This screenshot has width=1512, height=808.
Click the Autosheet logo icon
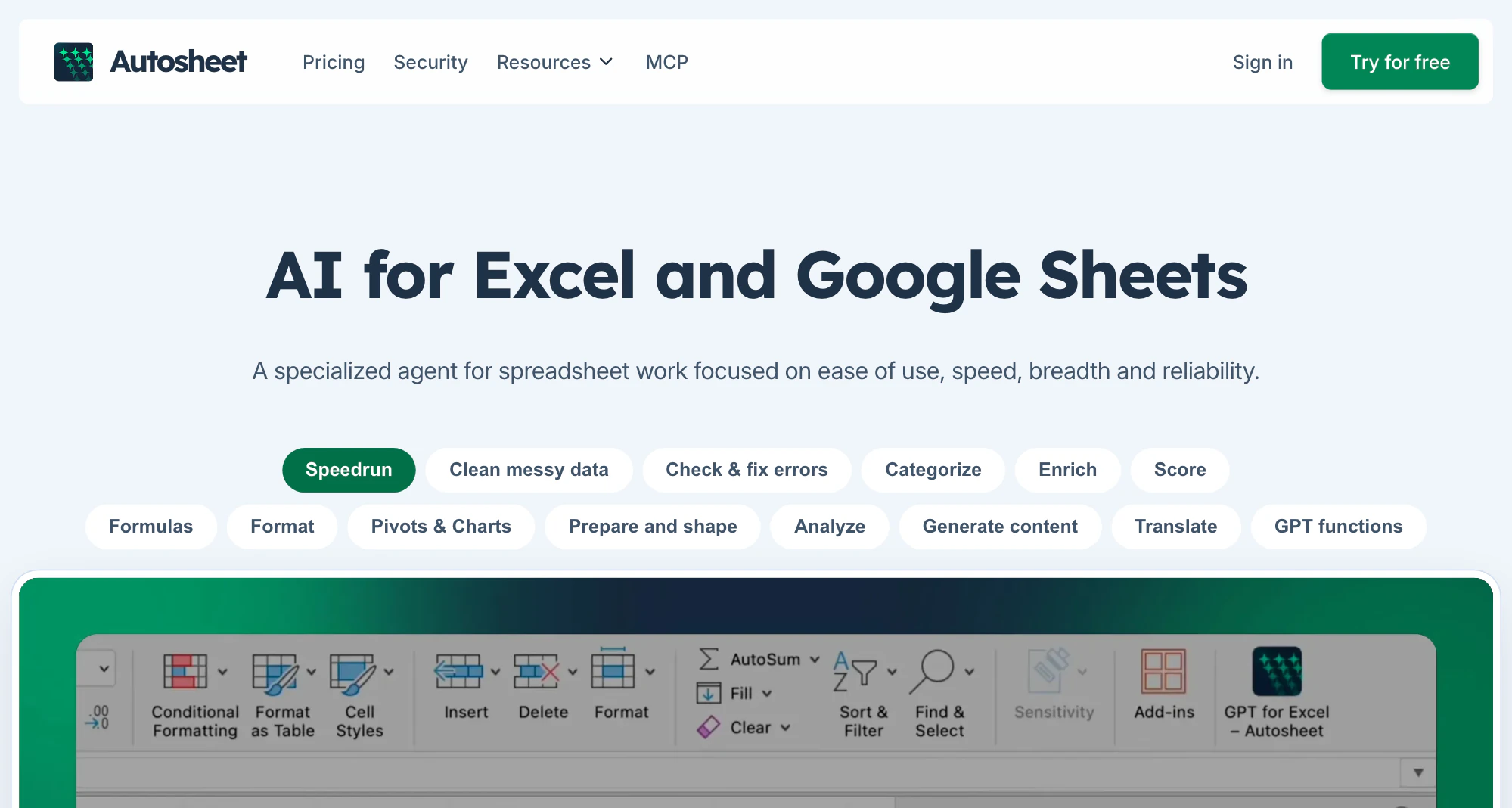[73, 62]
